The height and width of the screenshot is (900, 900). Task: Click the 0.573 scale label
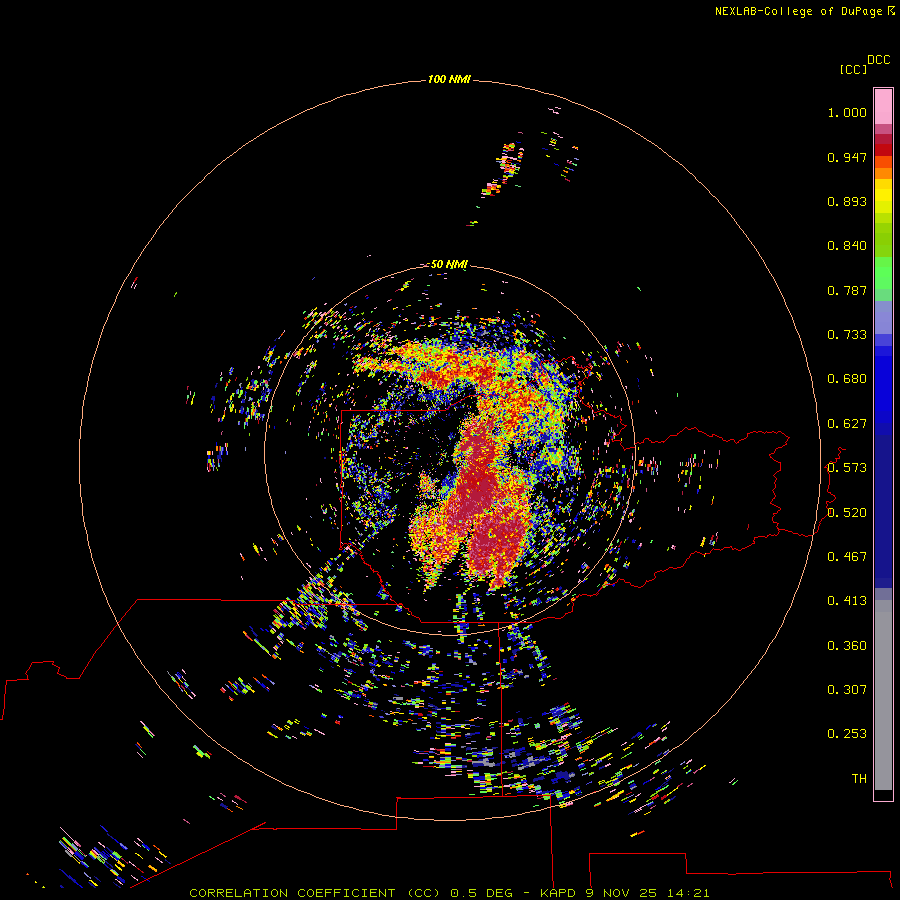tap(847, 468)
